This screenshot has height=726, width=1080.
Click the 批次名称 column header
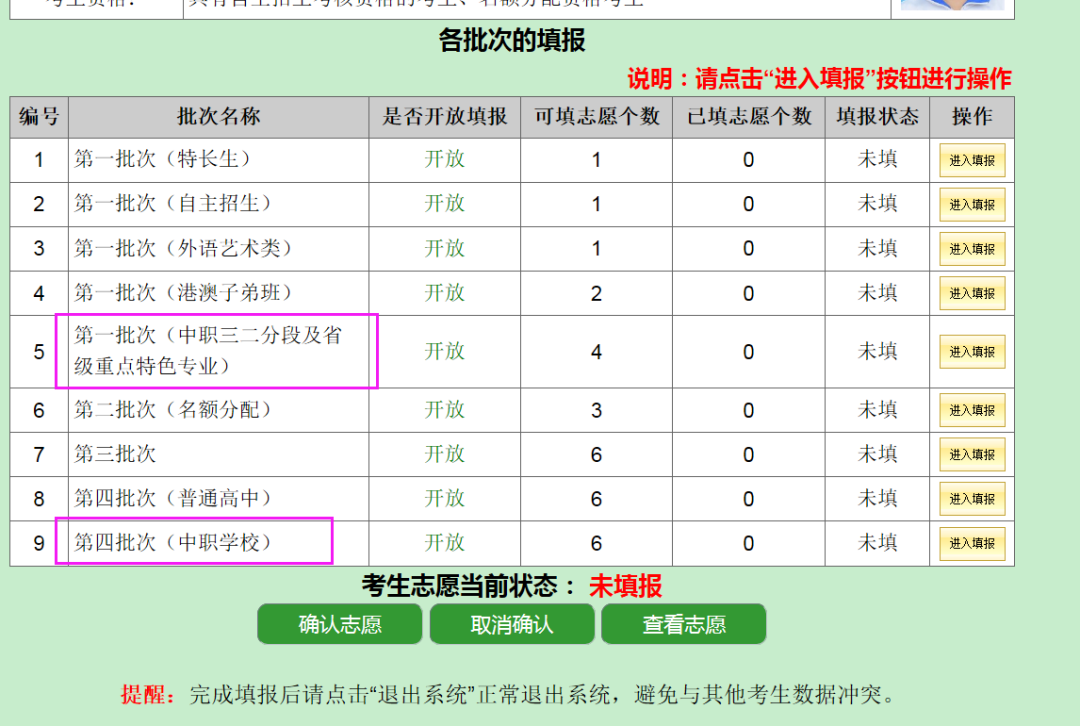[218, 116]
